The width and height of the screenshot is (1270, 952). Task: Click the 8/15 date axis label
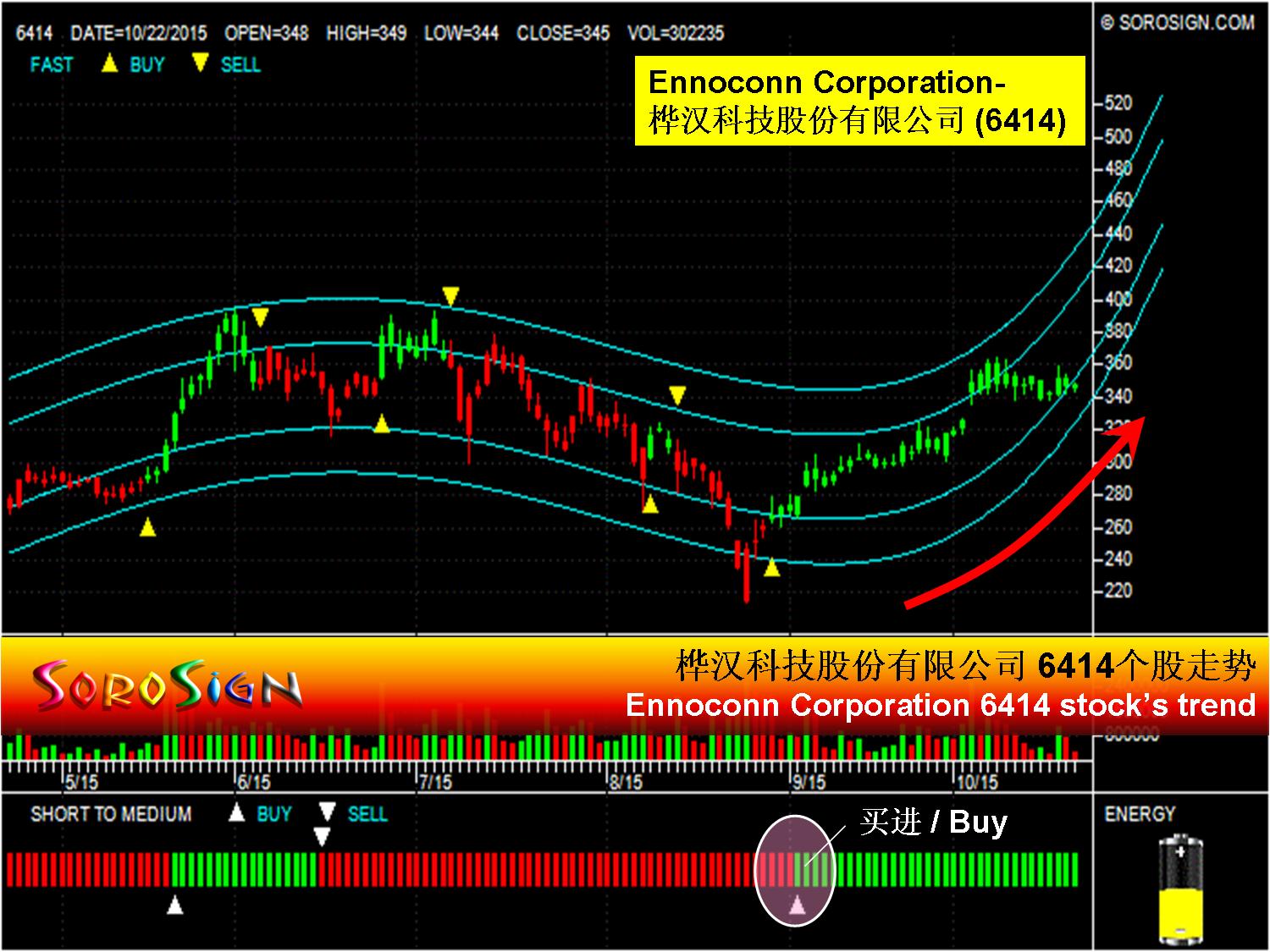(626, 781)
